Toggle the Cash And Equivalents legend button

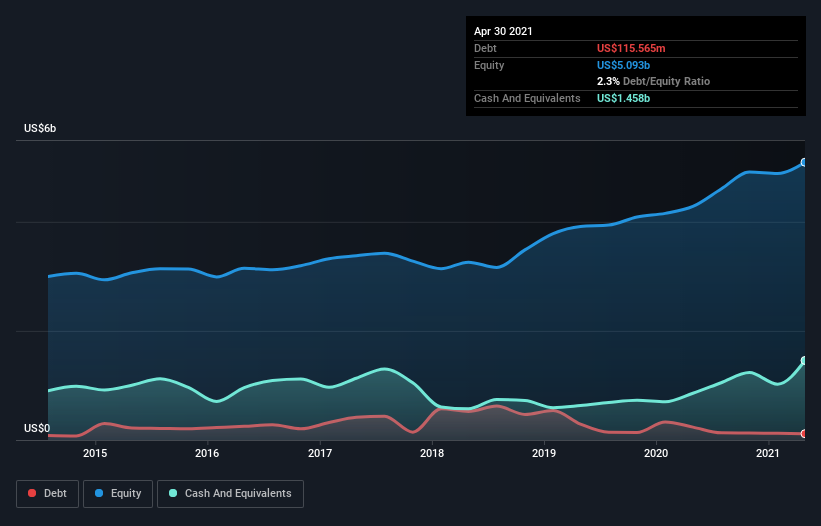coord(230,494)
